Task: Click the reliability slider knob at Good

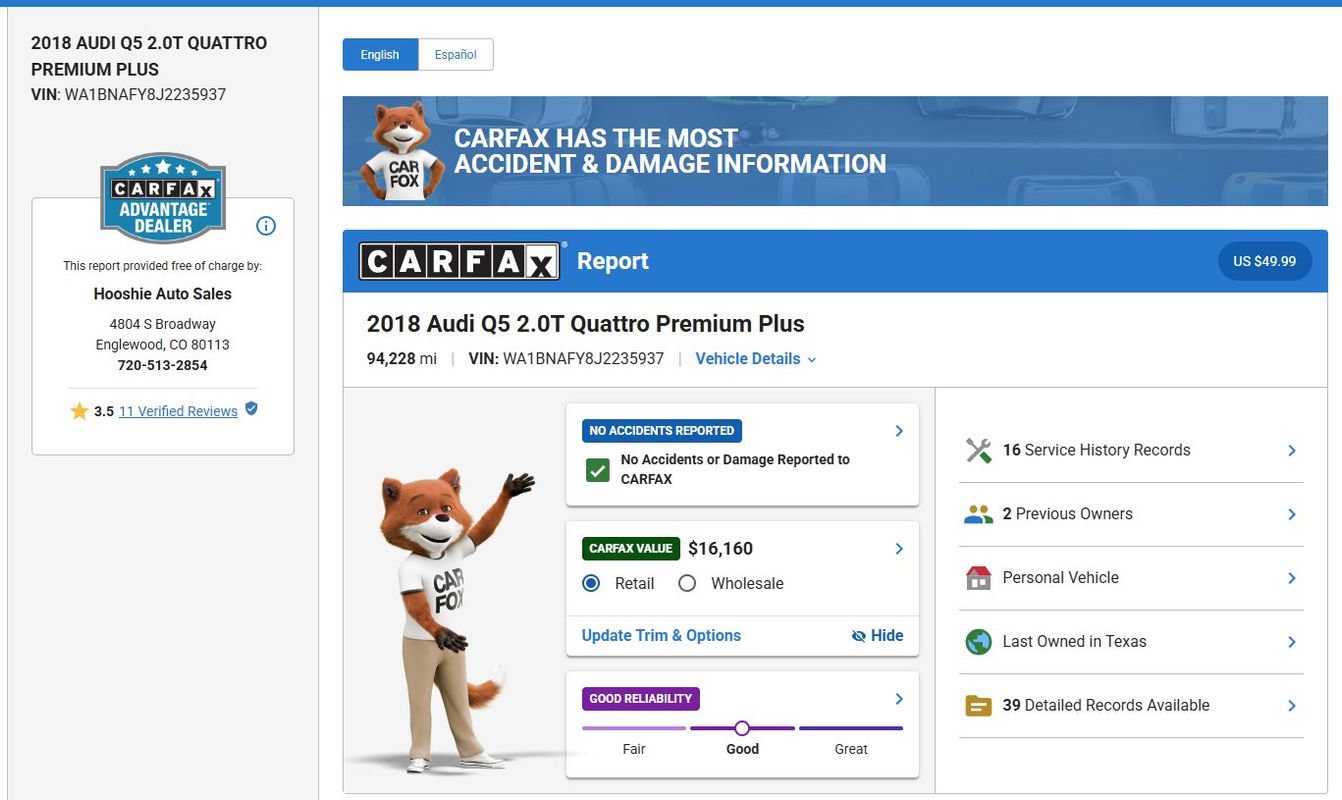Action: [x=742, y=728]
